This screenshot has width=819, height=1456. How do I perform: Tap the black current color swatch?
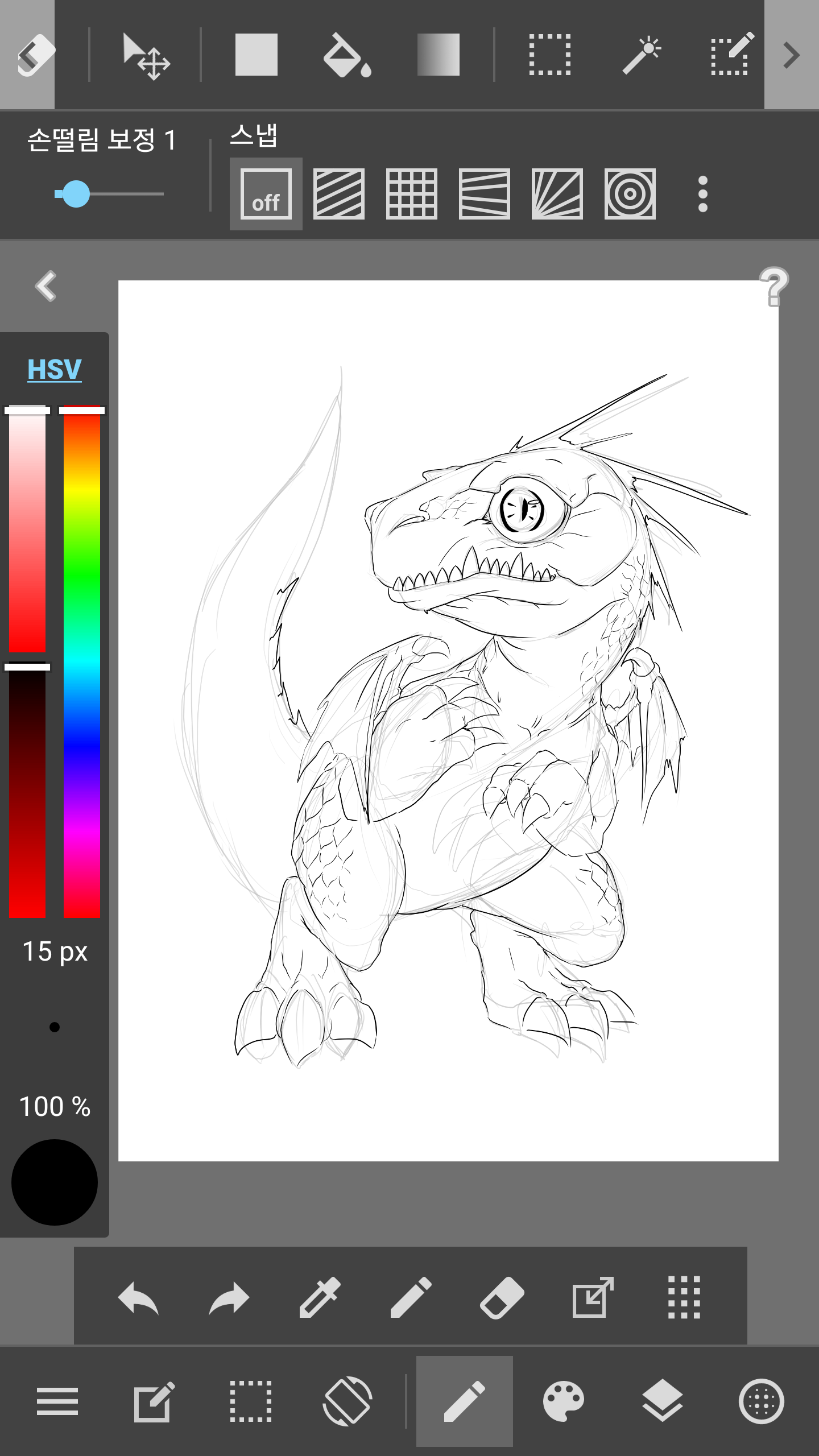55,1182
